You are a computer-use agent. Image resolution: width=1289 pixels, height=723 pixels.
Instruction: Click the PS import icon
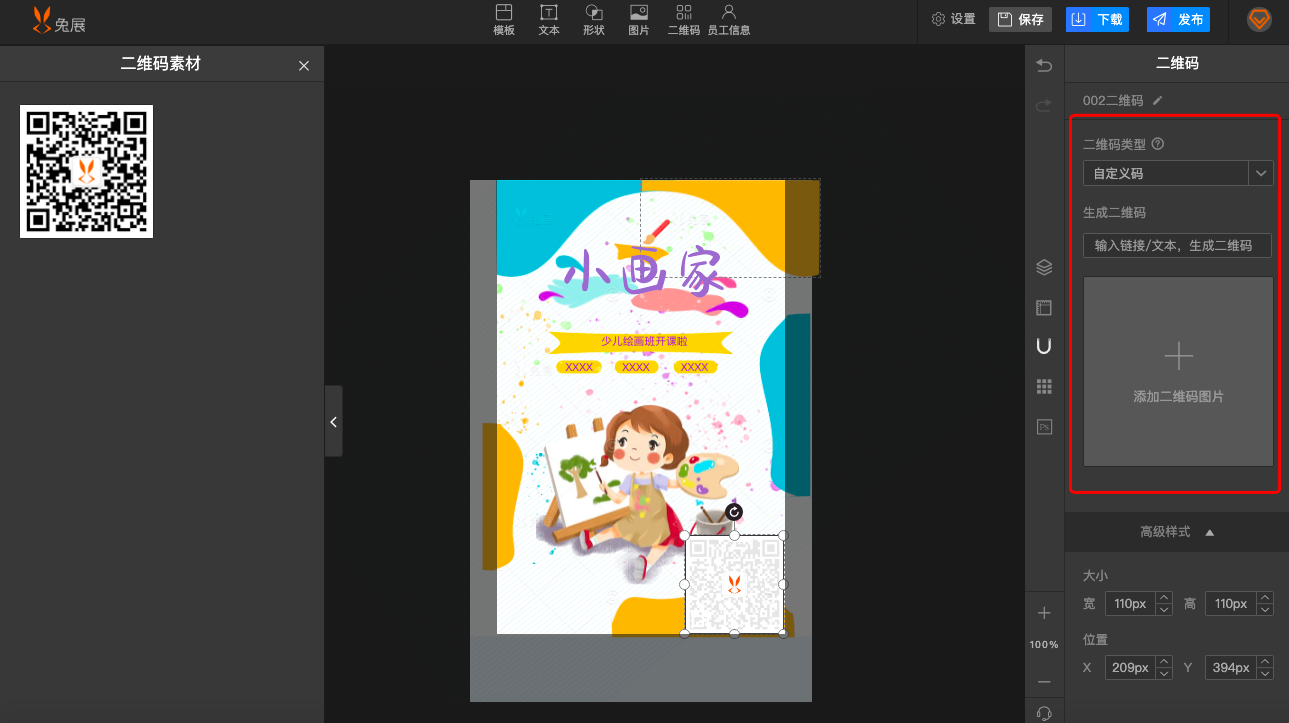point(1044,427)
